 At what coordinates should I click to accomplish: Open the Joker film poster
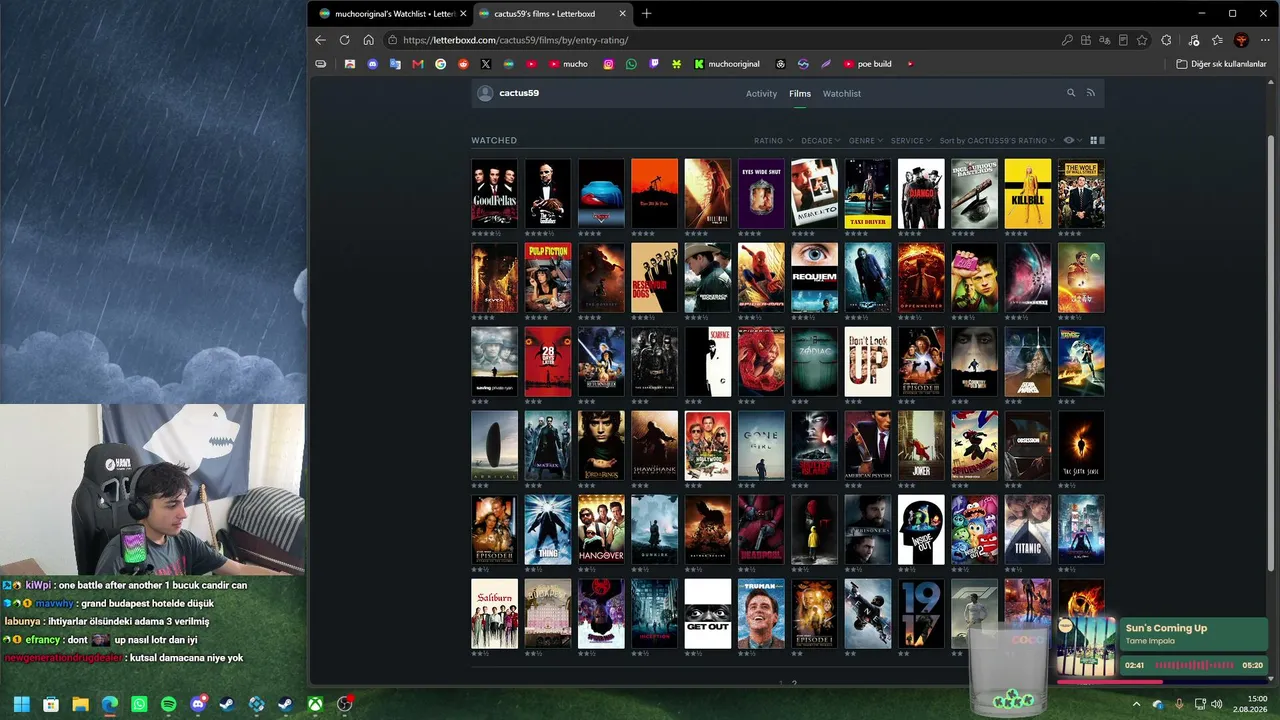point(921,445)
